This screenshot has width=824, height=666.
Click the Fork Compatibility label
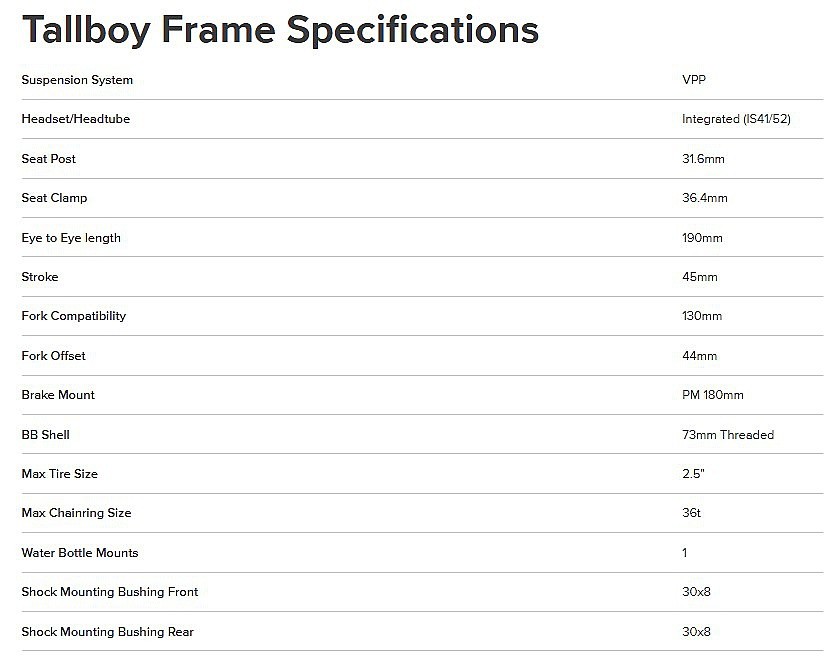click(74, 316)
